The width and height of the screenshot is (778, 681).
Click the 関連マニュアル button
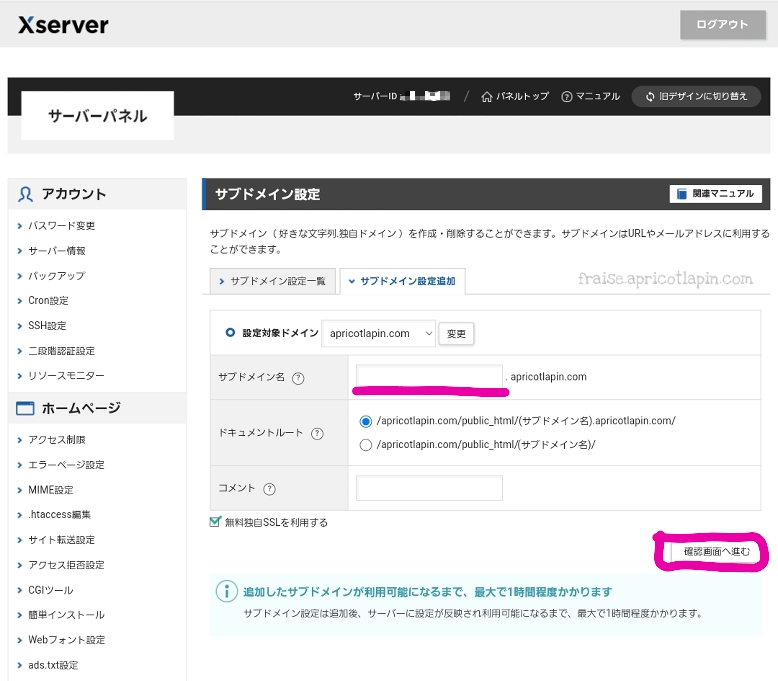tap(715, 193)
